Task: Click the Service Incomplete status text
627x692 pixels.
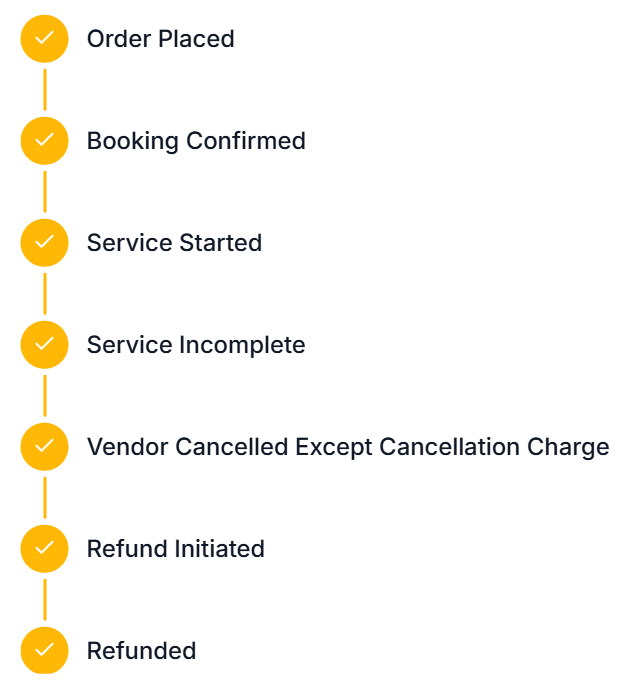Action: point(196,345)
